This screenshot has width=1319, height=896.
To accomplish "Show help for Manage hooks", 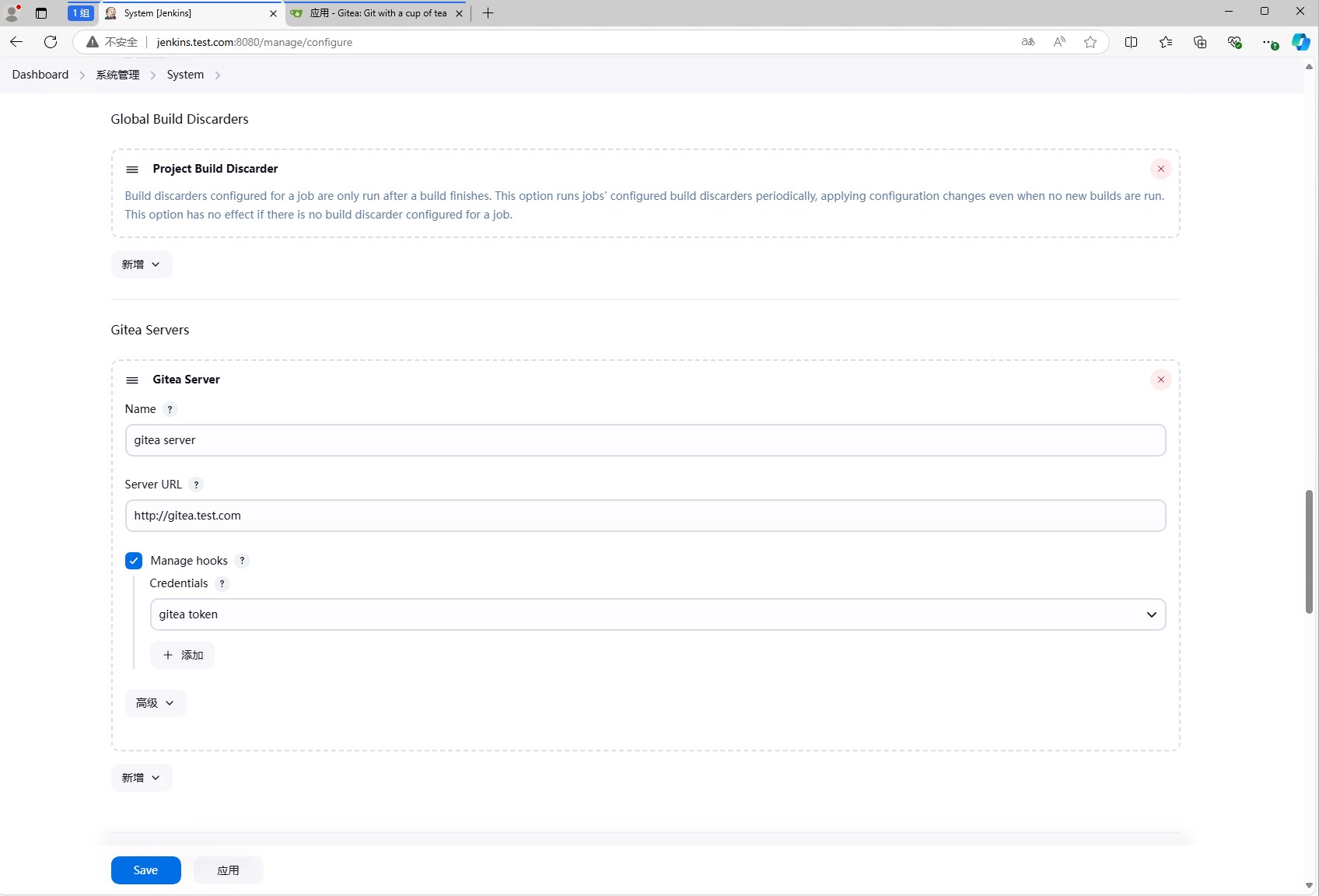I will (x=242, y=561).
